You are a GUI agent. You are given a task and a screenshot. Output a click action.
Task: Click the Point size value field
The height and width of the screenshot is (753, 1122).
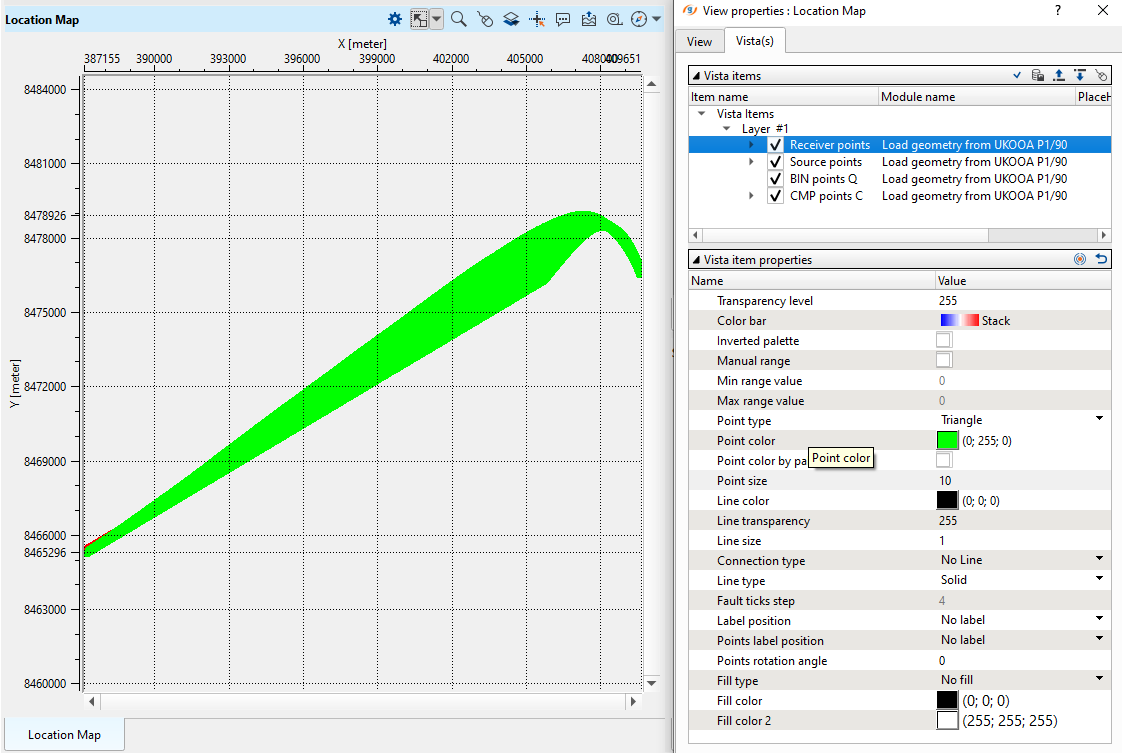(x=1020, y=481)
